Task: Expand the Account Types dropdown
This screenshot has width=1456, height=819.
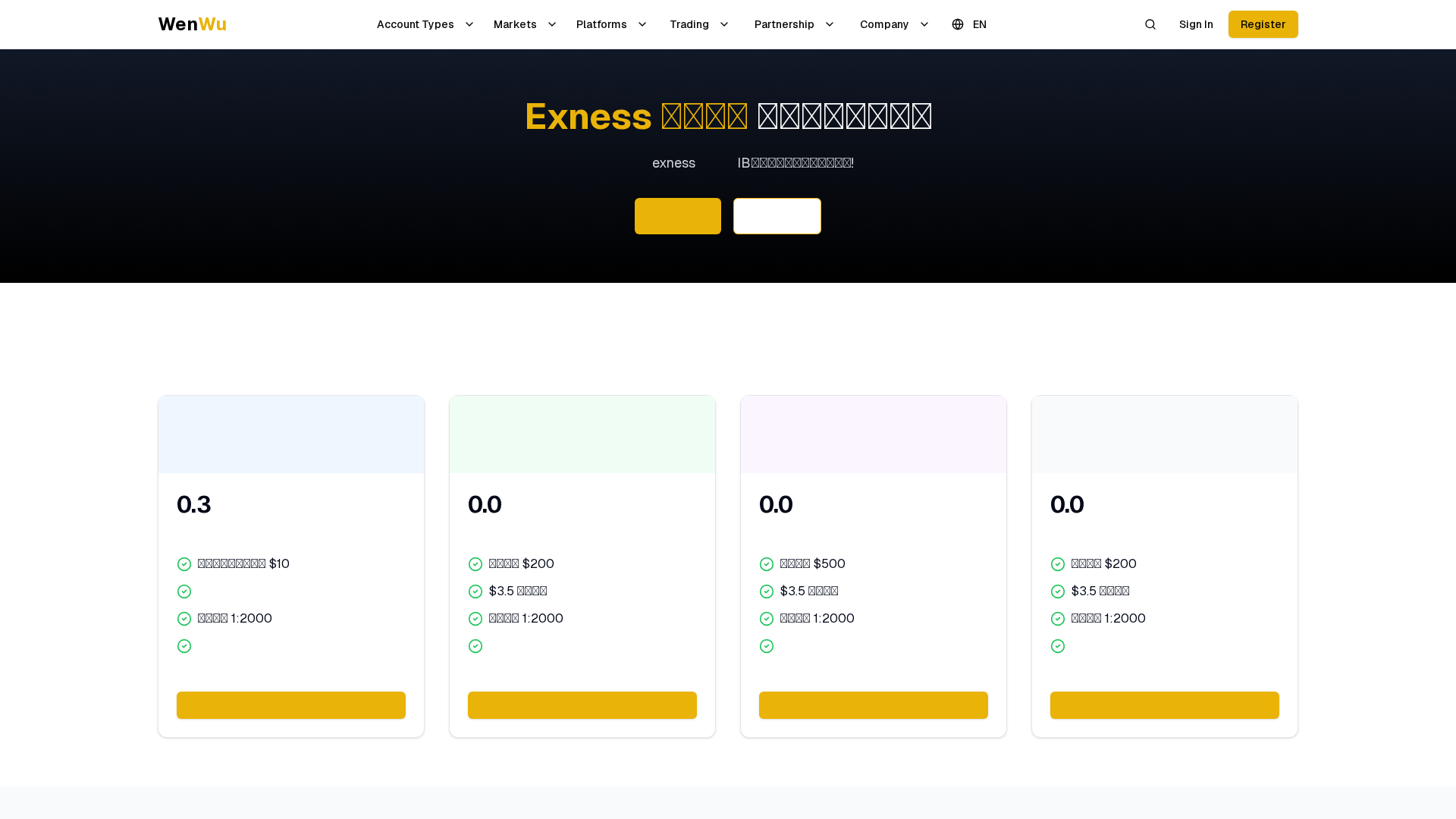Action: [425, 24]
